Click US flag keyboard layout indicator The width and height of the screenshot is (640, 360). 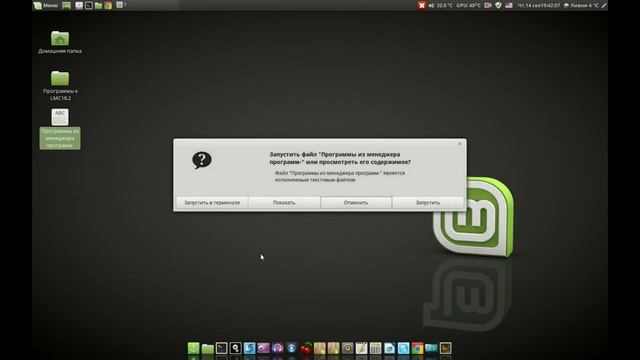509,5
